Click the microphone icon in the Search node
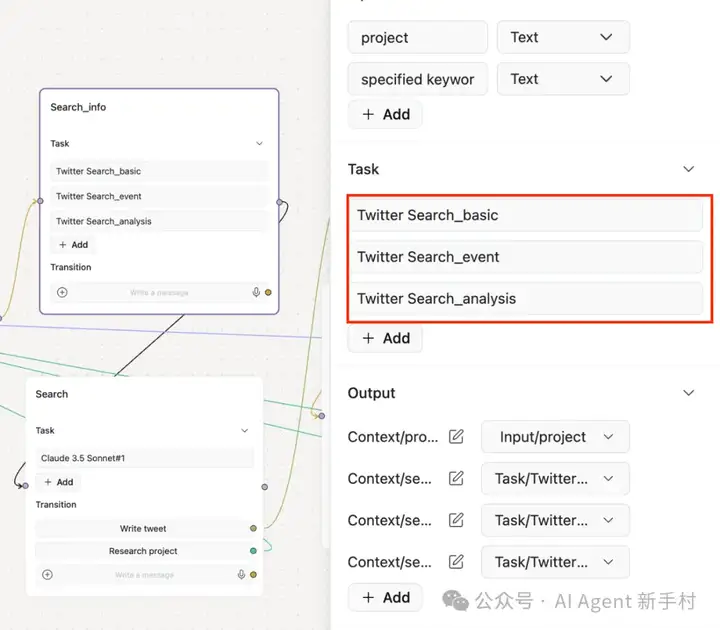 pos(241,574)
